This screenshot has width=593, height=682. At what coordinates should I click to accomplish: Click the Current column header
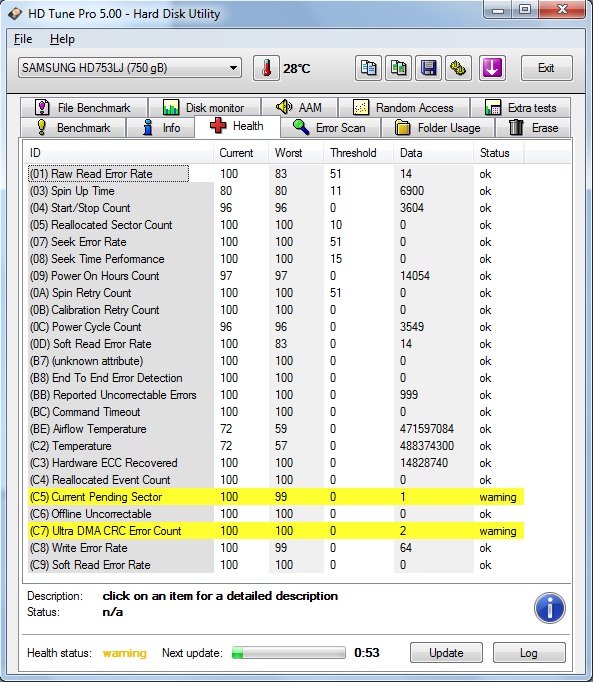click(x=241, y=153)
